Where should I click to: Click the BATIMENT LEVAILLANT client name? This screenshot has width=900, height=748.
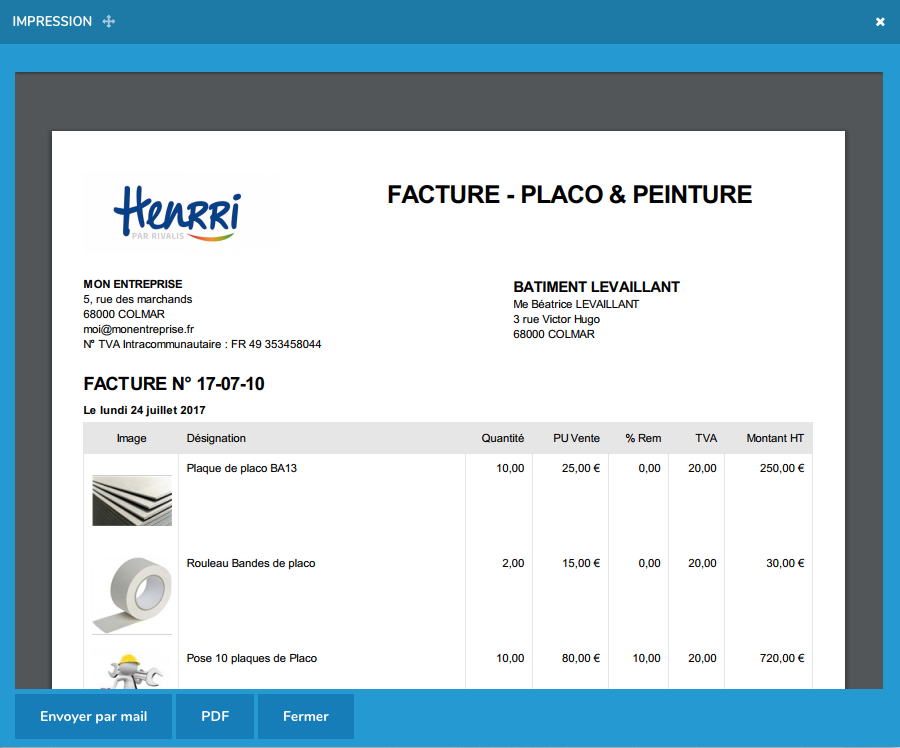point(596,287)
